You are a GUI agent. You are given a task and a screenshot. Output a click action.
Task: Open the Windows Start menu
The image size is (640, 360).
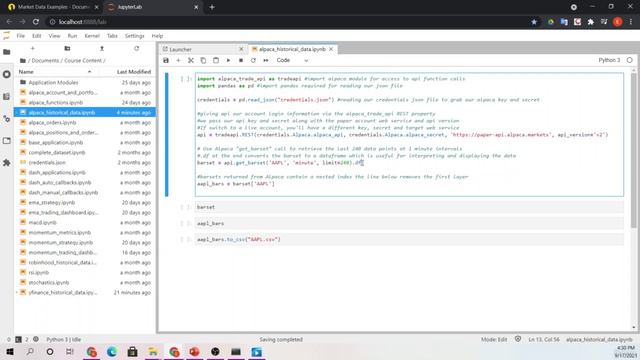[10, 352]
